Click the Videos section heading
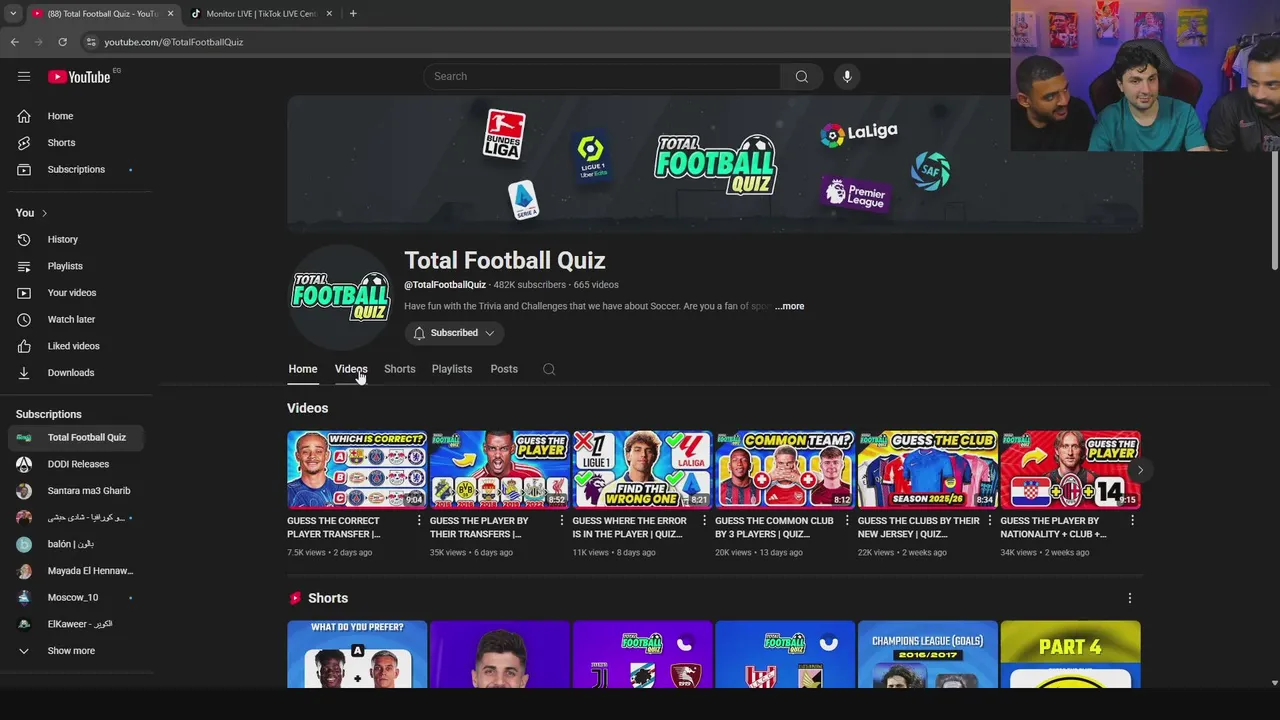1280x720 pixels. 307,408
